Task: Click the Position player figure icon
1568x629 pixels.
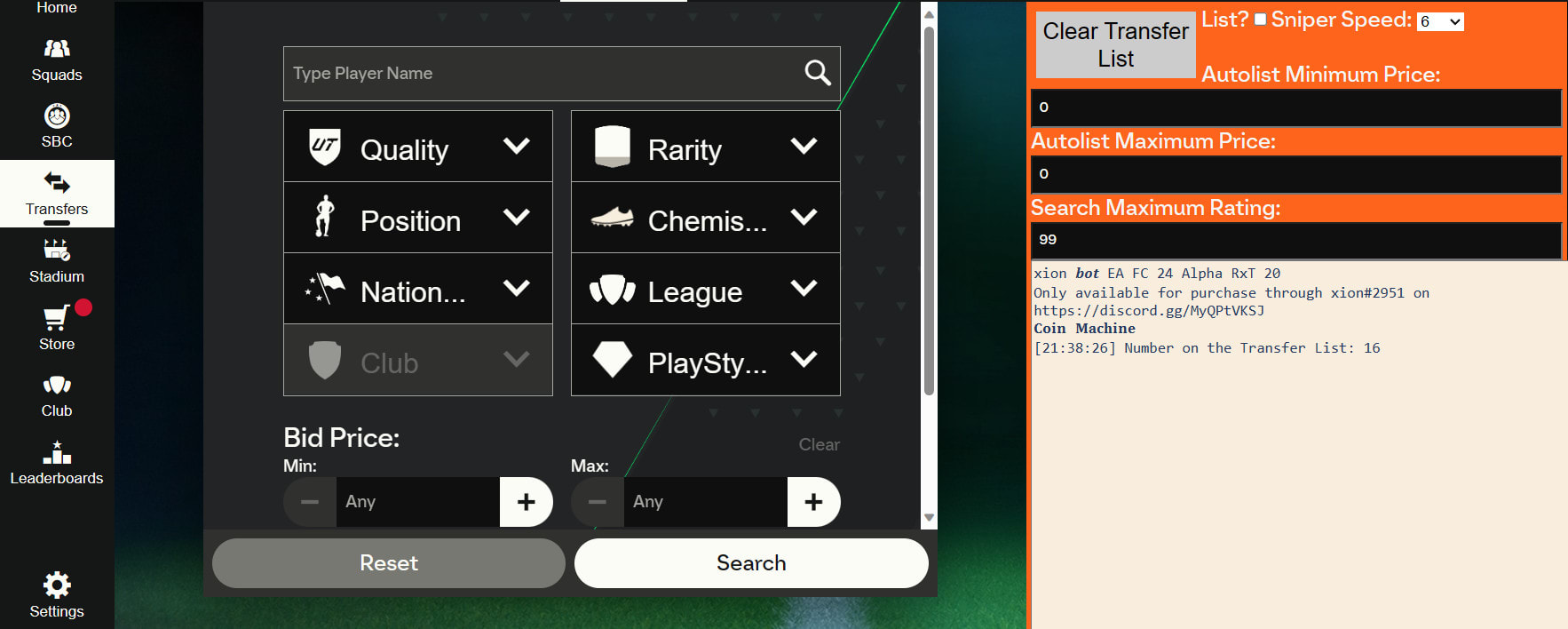Action: (x=325, y=216)
